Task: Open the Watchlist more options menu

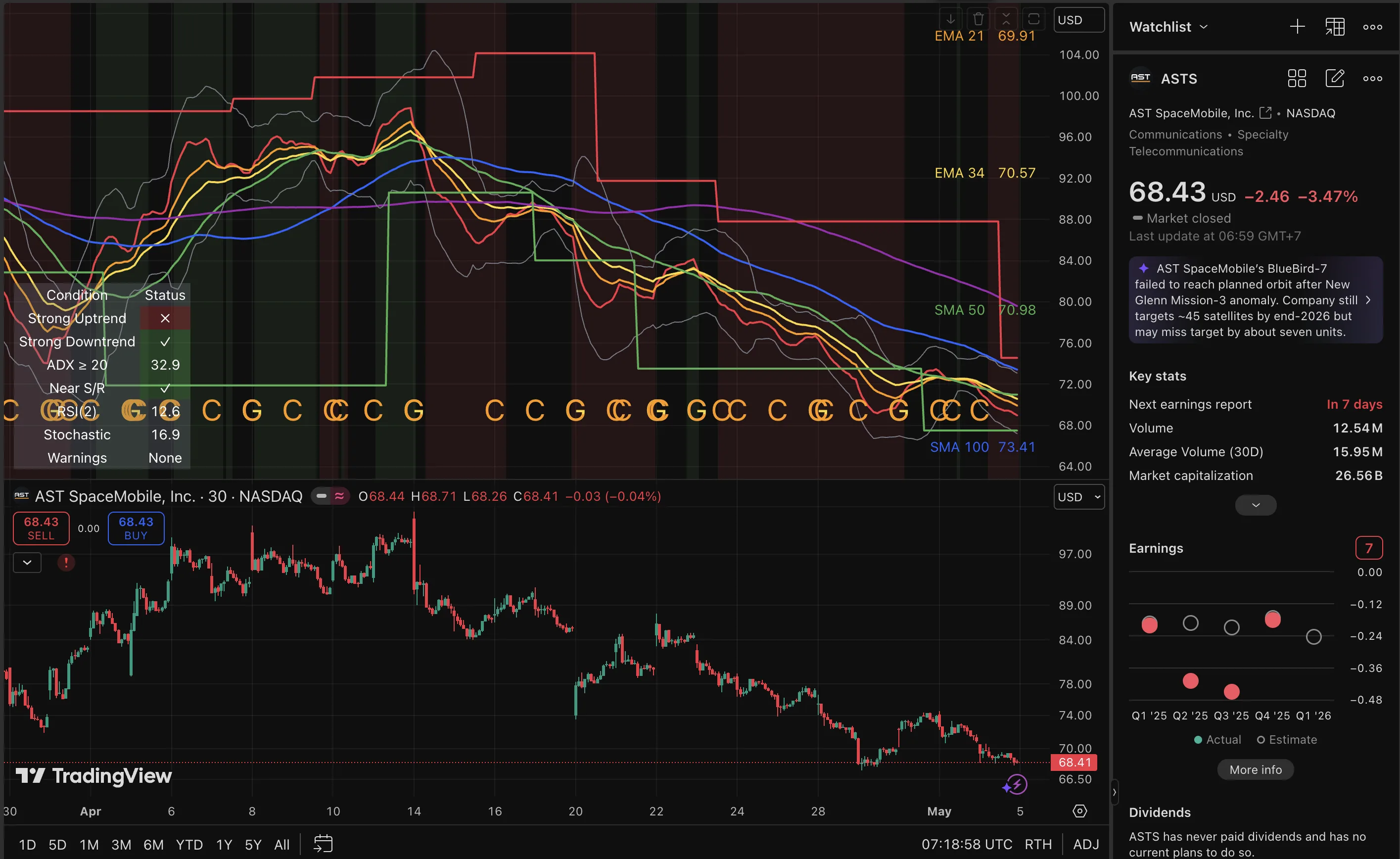Action: 1373,27
